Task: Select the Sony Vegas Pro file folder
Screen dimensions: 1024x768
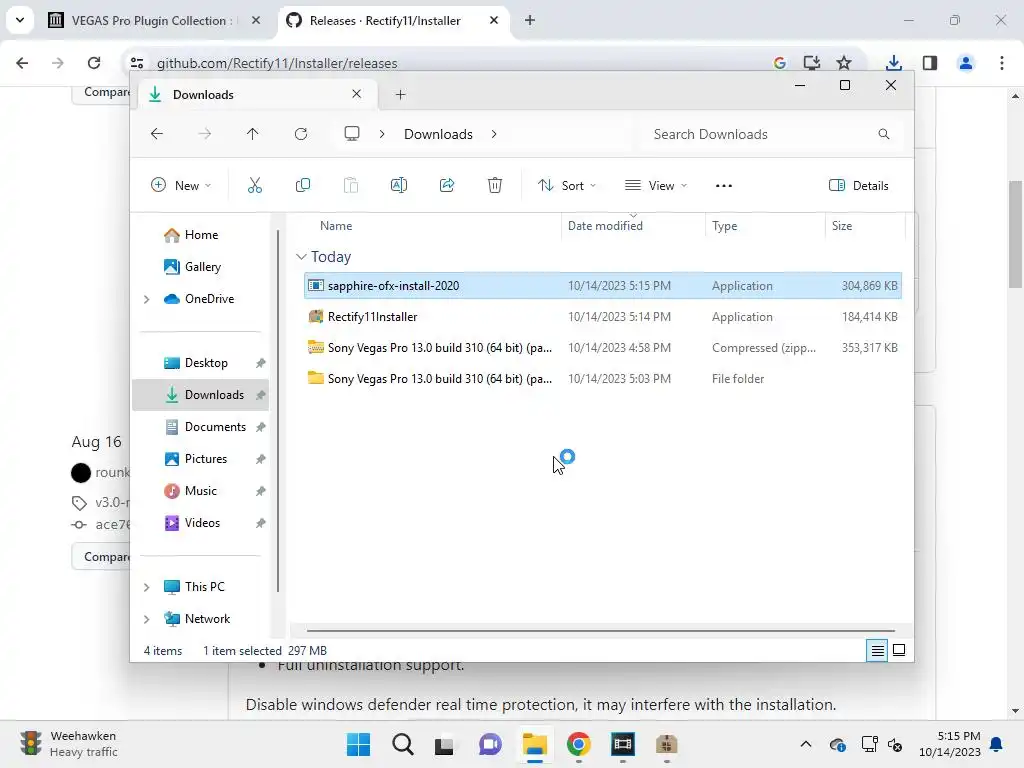Action: coord(603,379)
